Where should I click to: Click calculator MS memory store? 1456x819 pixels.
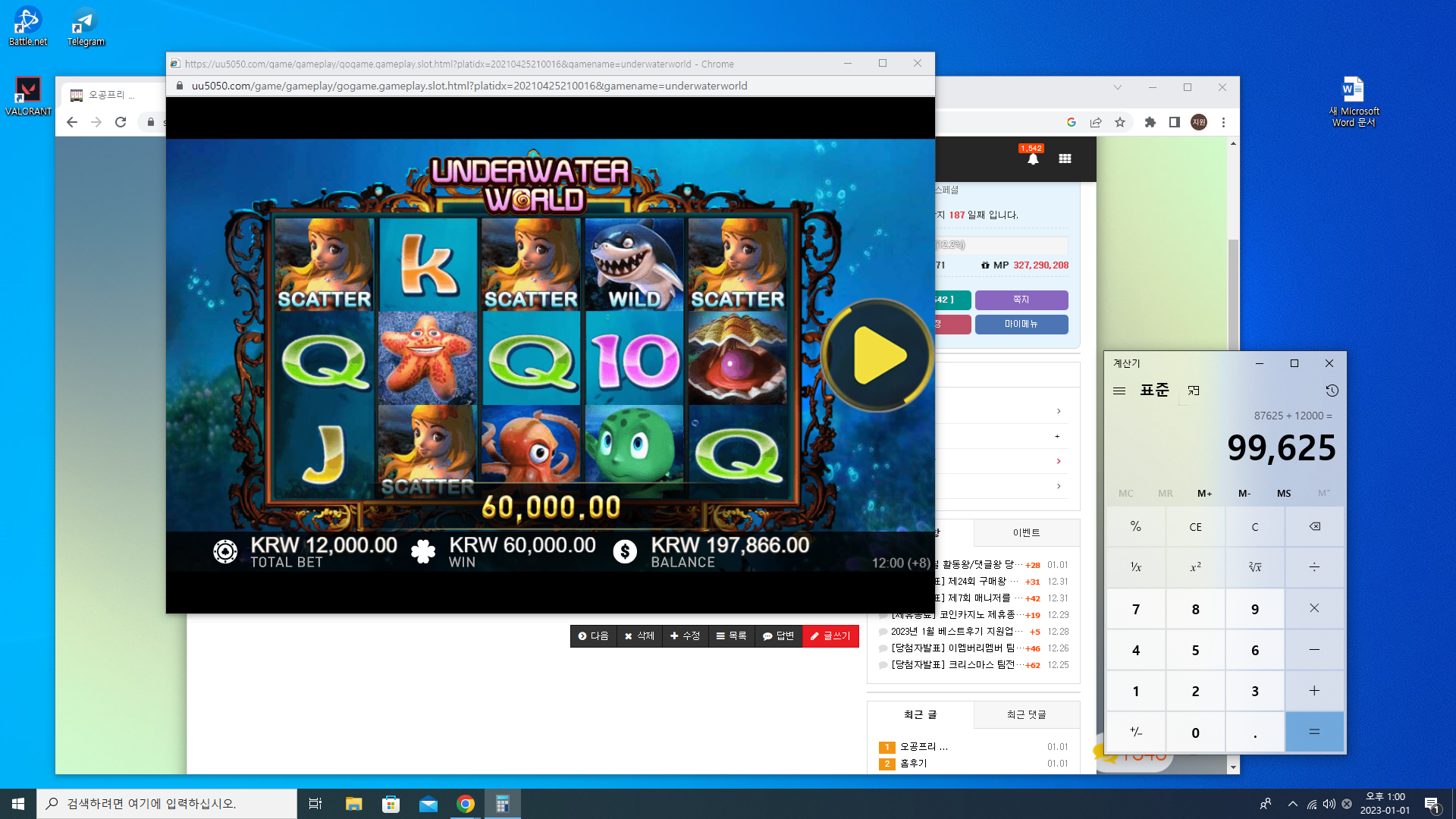click(1284, 493)
